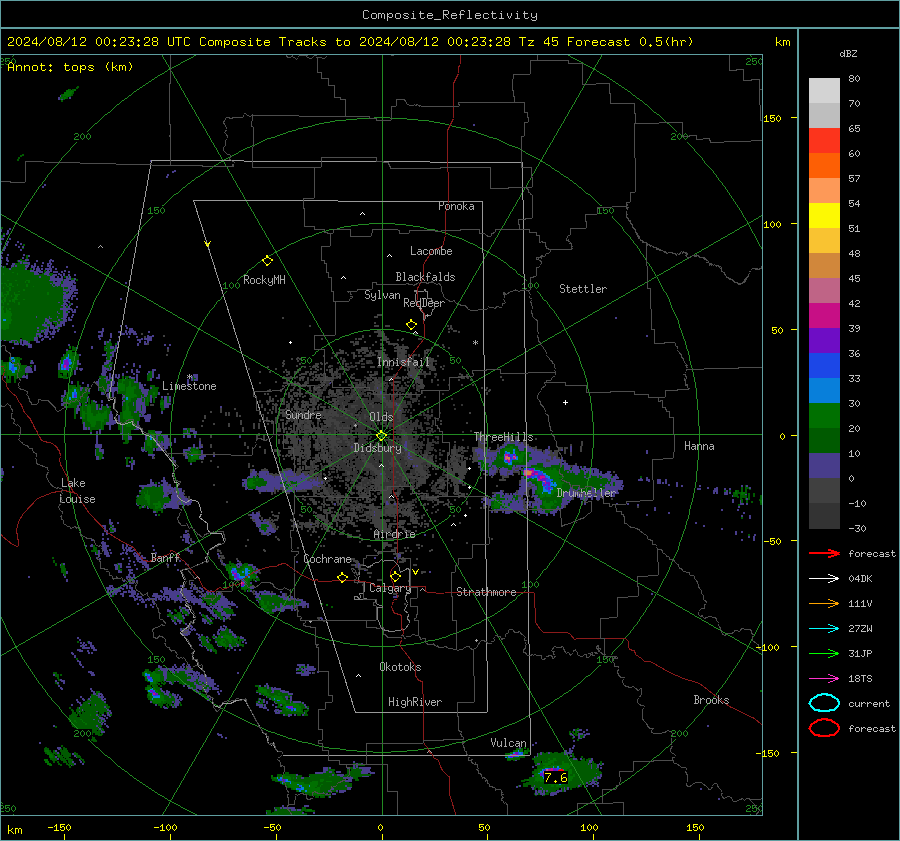This screenshot has width=900, height=841.
Task: Click the Stettler town label
Action: [583, 289]
